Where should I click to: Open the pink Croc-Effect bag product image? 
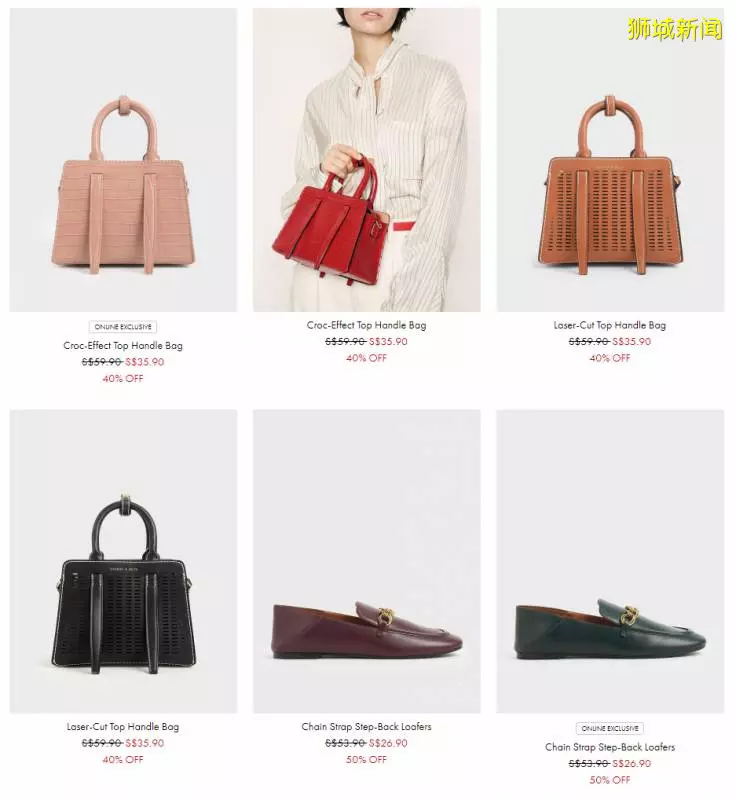[x=123, y=160]
